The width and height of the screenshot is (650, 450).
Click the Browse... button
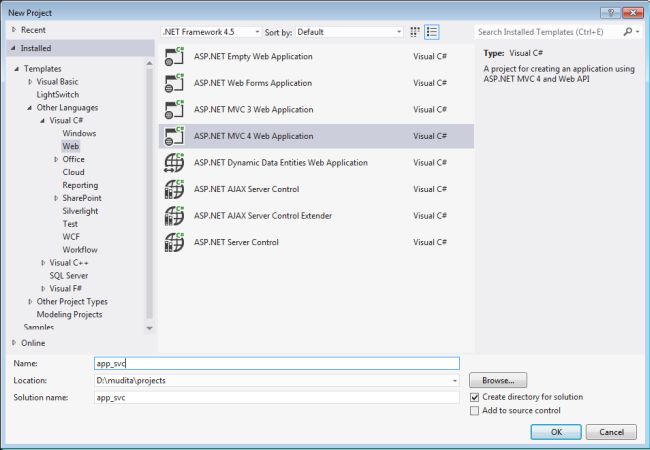(498, 380)
